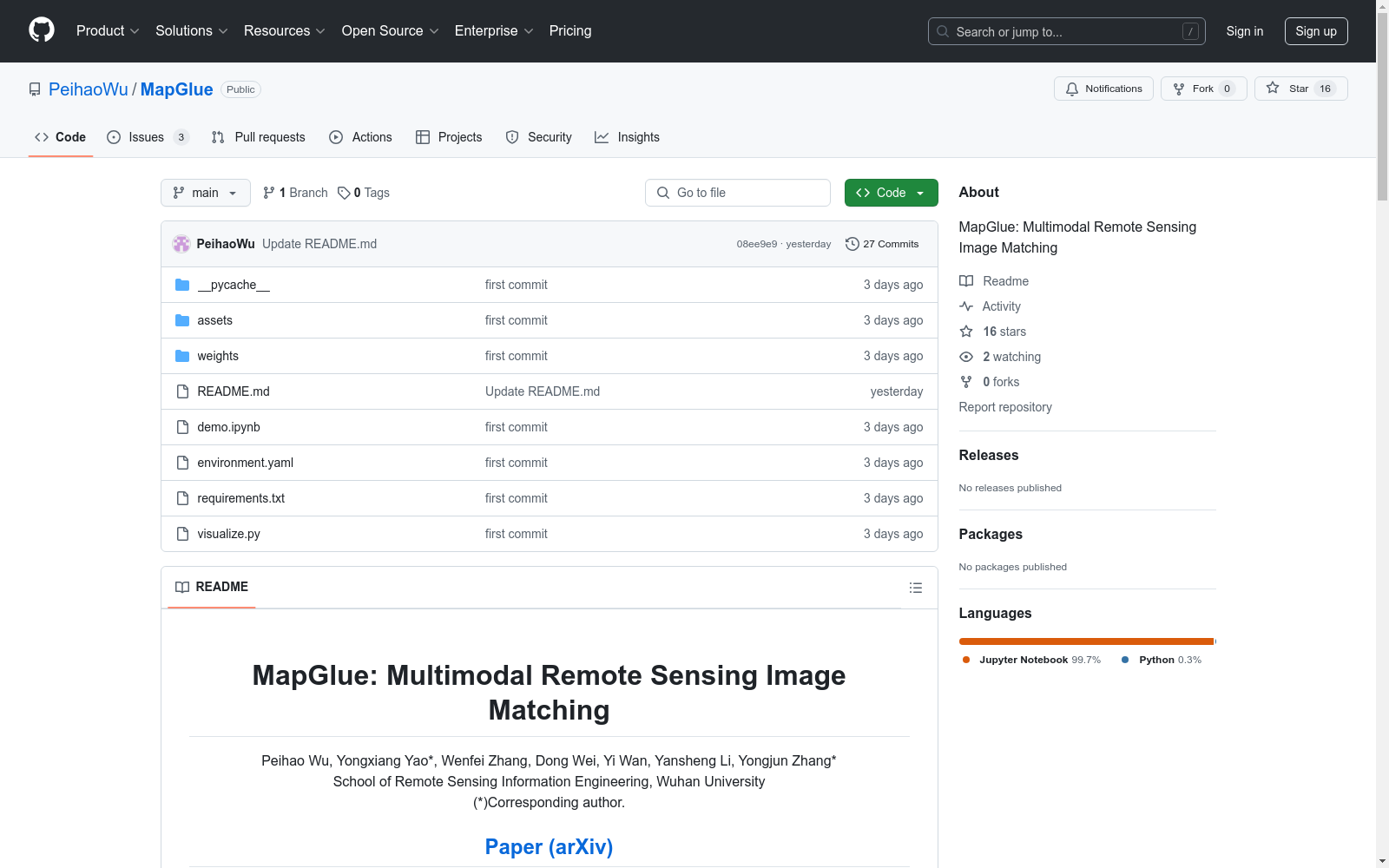Image resolution: width=1389 pixels, height=868 pixels.
Task: Open the weights folder name
Action: click(218, 356)
